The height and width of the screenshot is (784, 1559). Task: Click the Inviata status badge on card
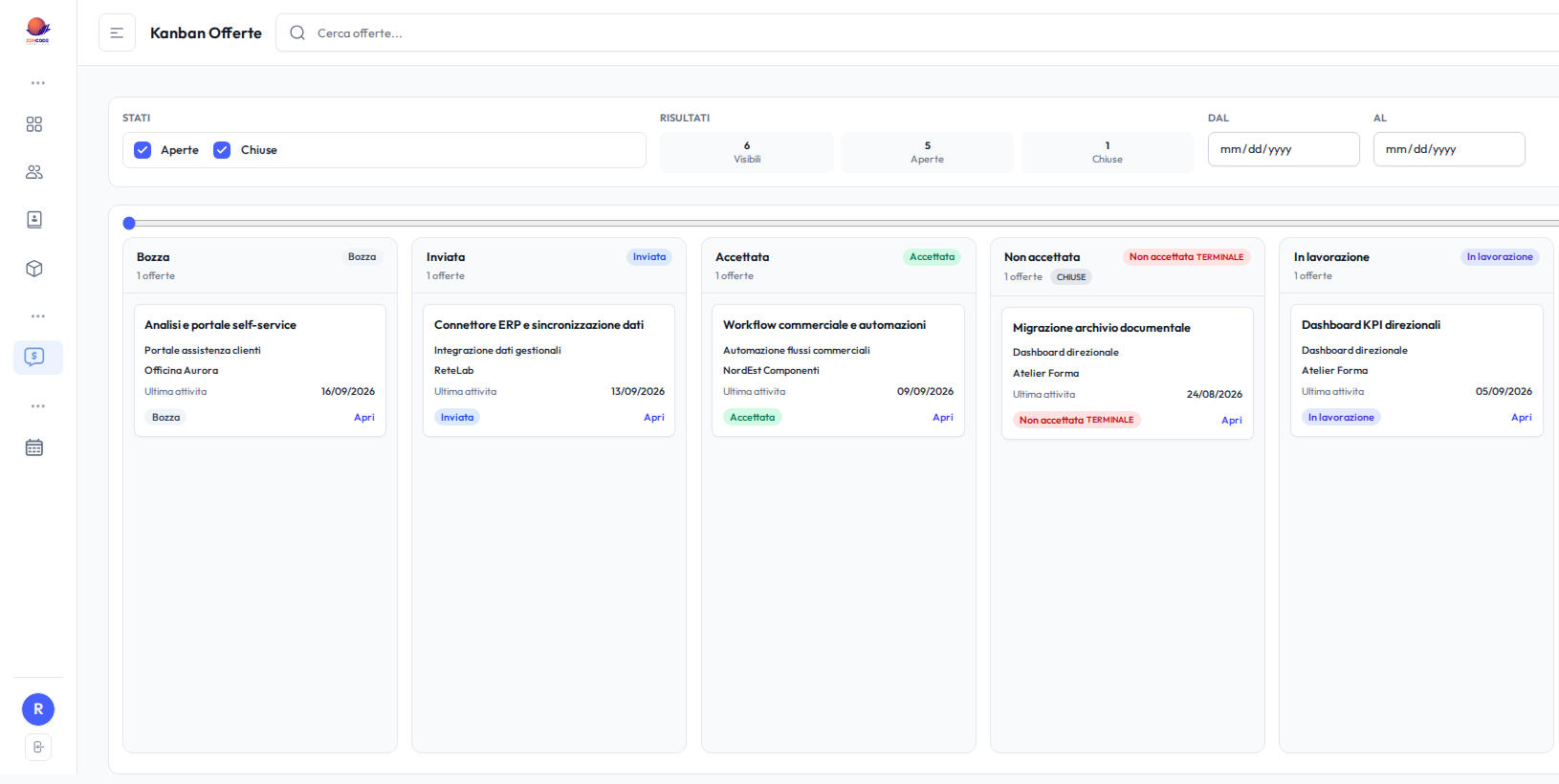pyautogui.click(x=457, y=418)
